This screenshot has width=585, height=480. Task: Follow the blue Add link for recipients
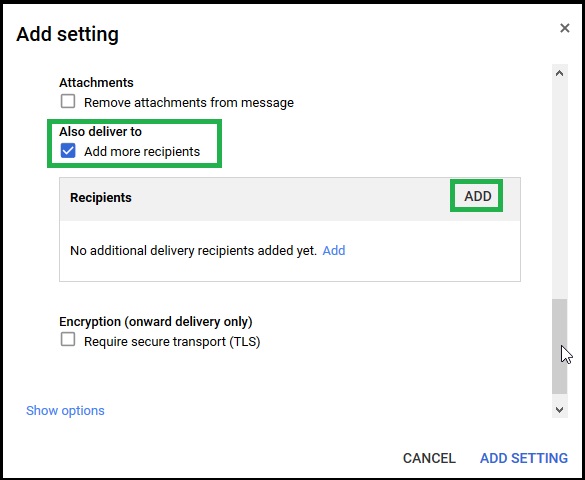[x=334, y=250]
